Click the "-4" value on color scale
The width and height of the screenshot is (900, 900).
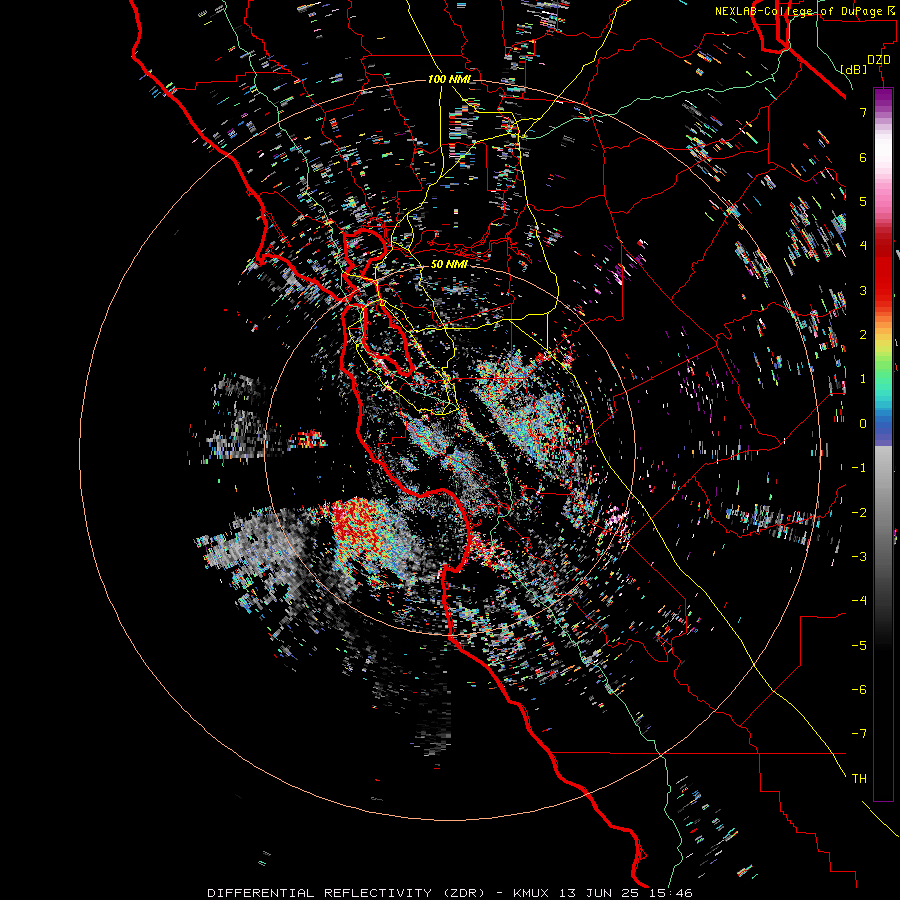point(859,601)
